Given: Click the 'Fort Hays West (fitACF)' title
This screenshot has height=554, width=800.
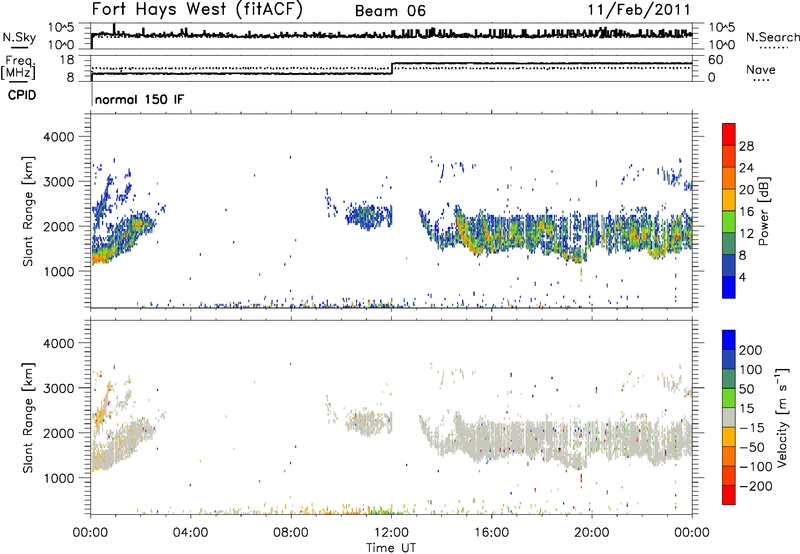Looking at the screenshot, I should (196, 10).
